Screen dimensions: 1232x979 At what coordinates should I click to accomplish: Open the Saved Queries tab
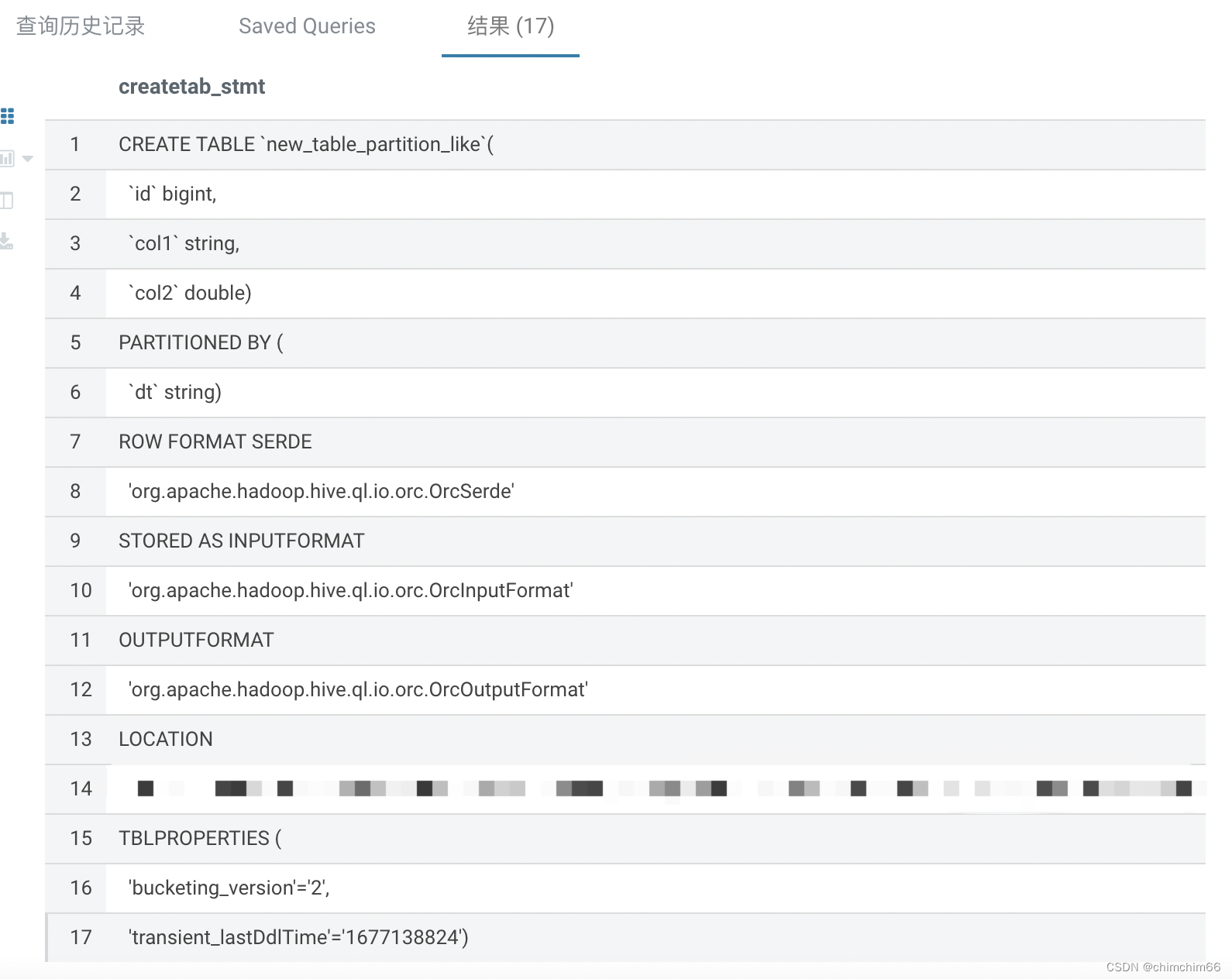(307, 26)
